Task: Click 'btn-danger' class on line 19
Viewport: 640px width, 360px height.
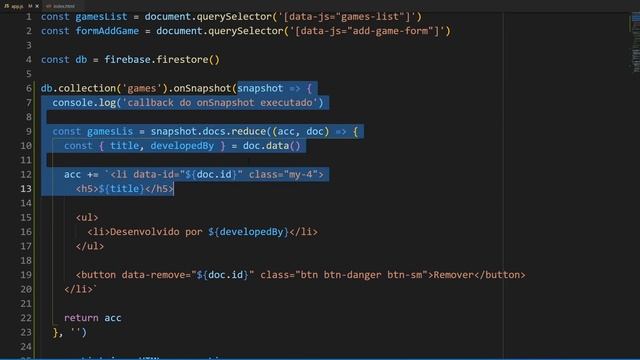Action: [353, 275]
